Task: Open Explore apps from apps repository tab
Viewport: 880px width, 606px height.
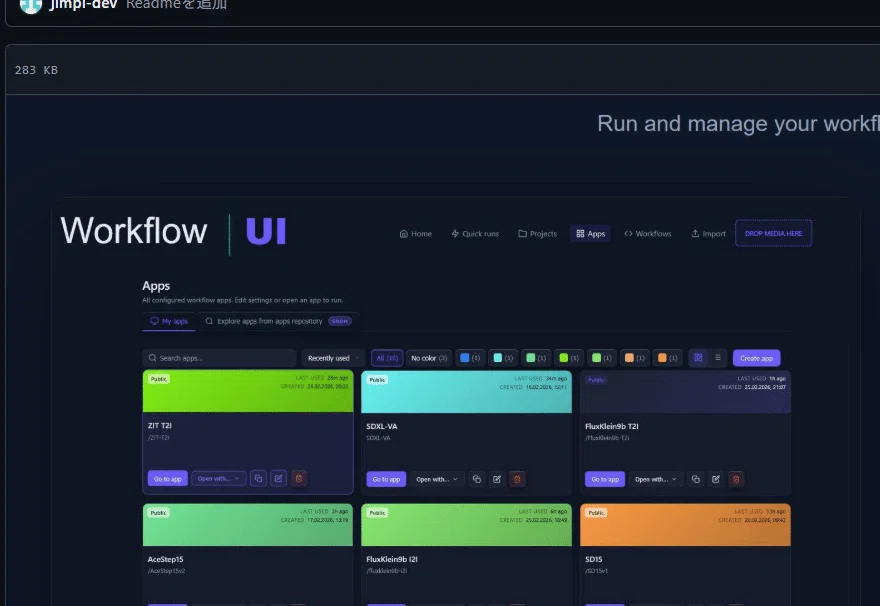Action: pos(278,322)
